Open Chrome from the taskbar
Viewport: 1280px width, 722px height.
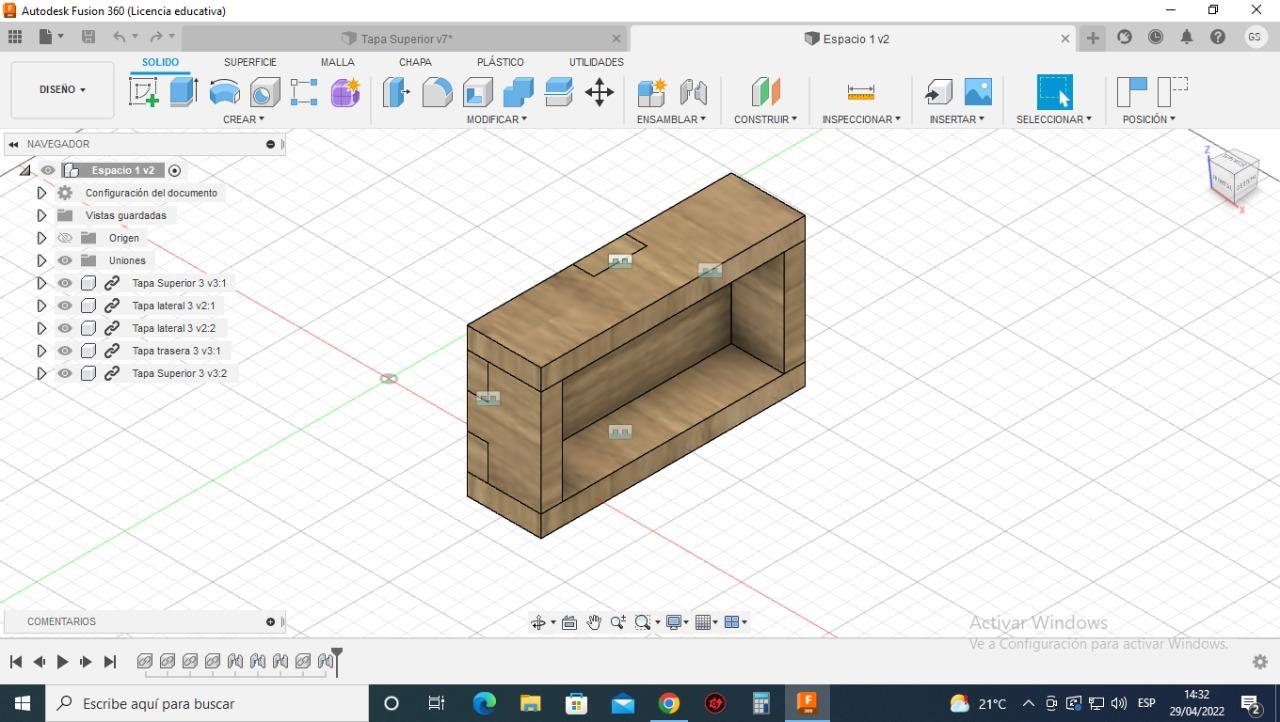669,703
